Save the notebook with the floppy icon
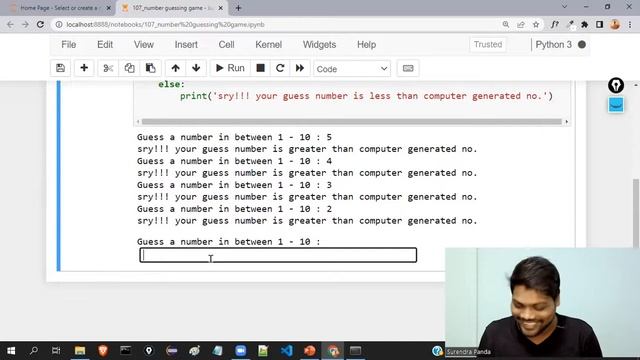The image size is (640, 360). [x=60, y=68]
